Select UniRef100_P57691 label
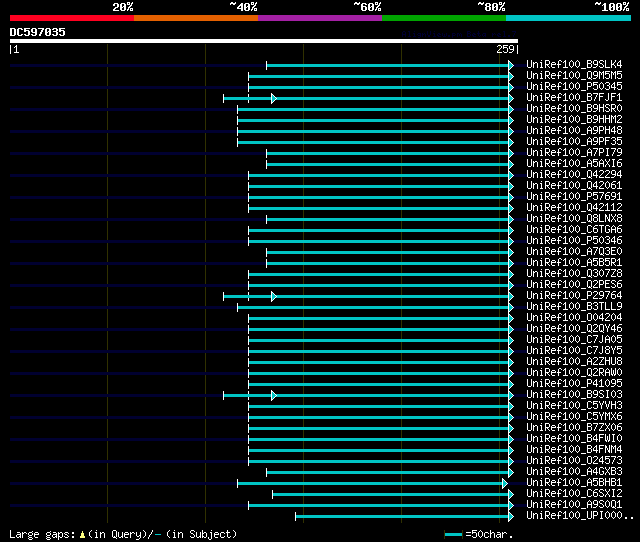Screen dimensions: 640x542 click(x=574, y=197)
